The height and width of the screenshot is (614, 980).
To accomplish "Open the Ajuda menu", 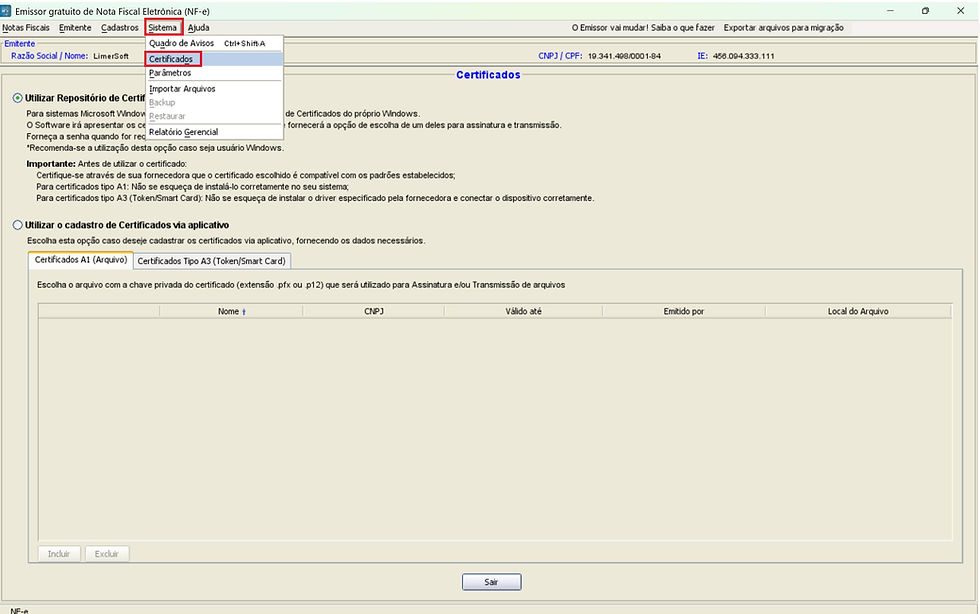I will pyautogui.click(x=199, y=28).
